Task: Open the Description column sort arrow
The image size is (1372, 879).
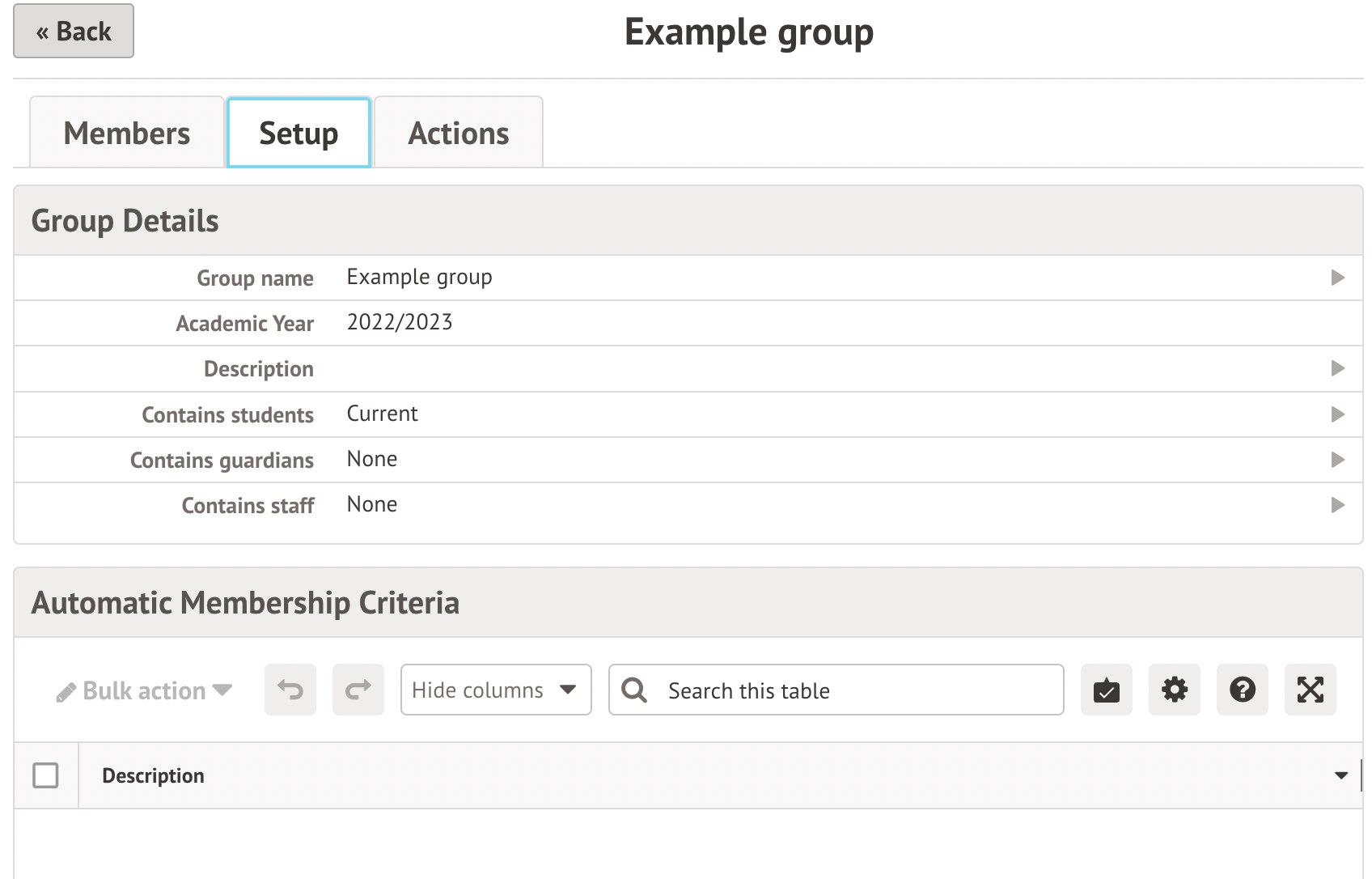Action: click(x=1340, y=775)
